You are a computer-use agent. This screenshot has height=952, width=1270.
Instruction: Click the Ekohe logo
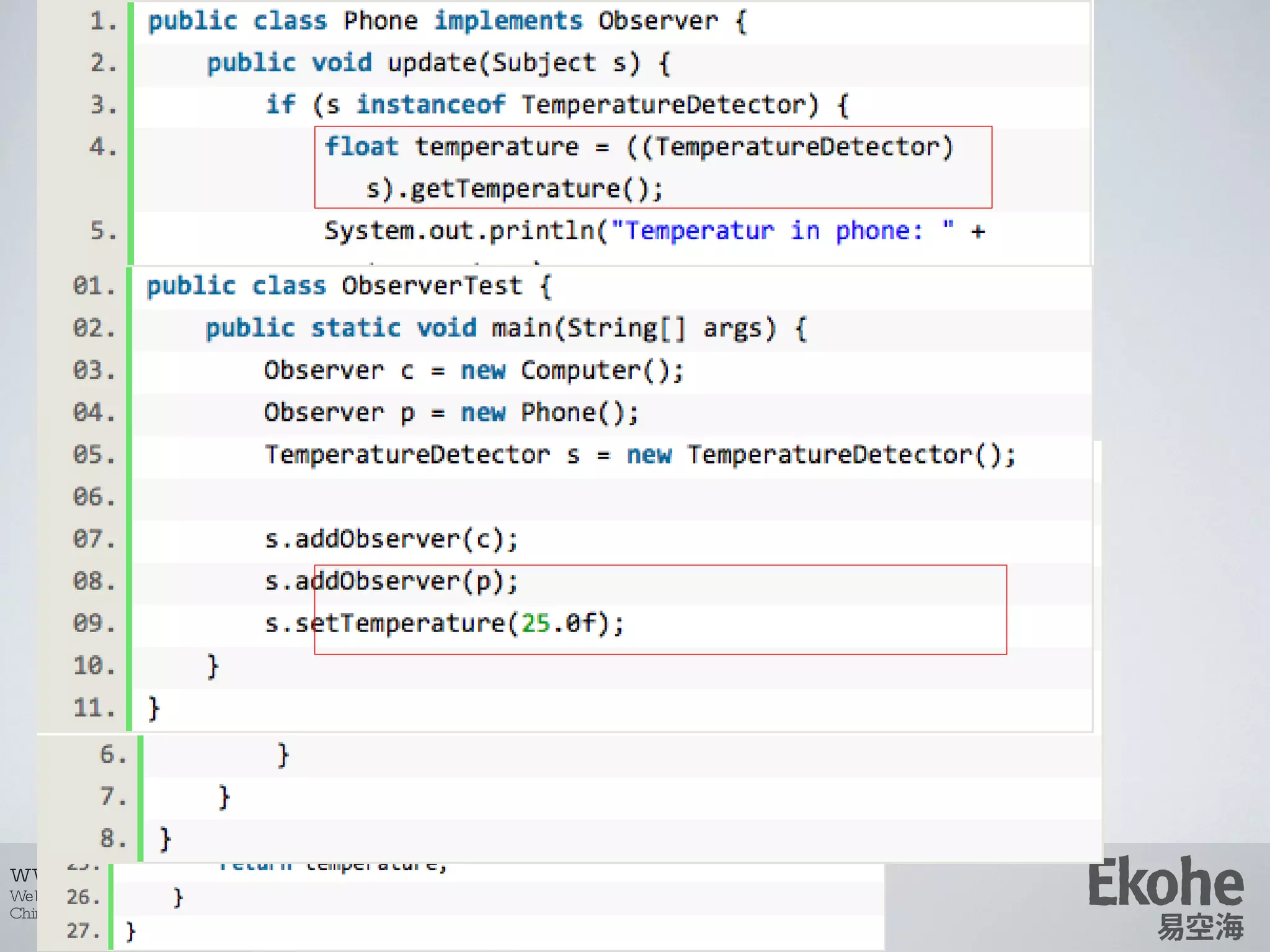click(1166, 883)
